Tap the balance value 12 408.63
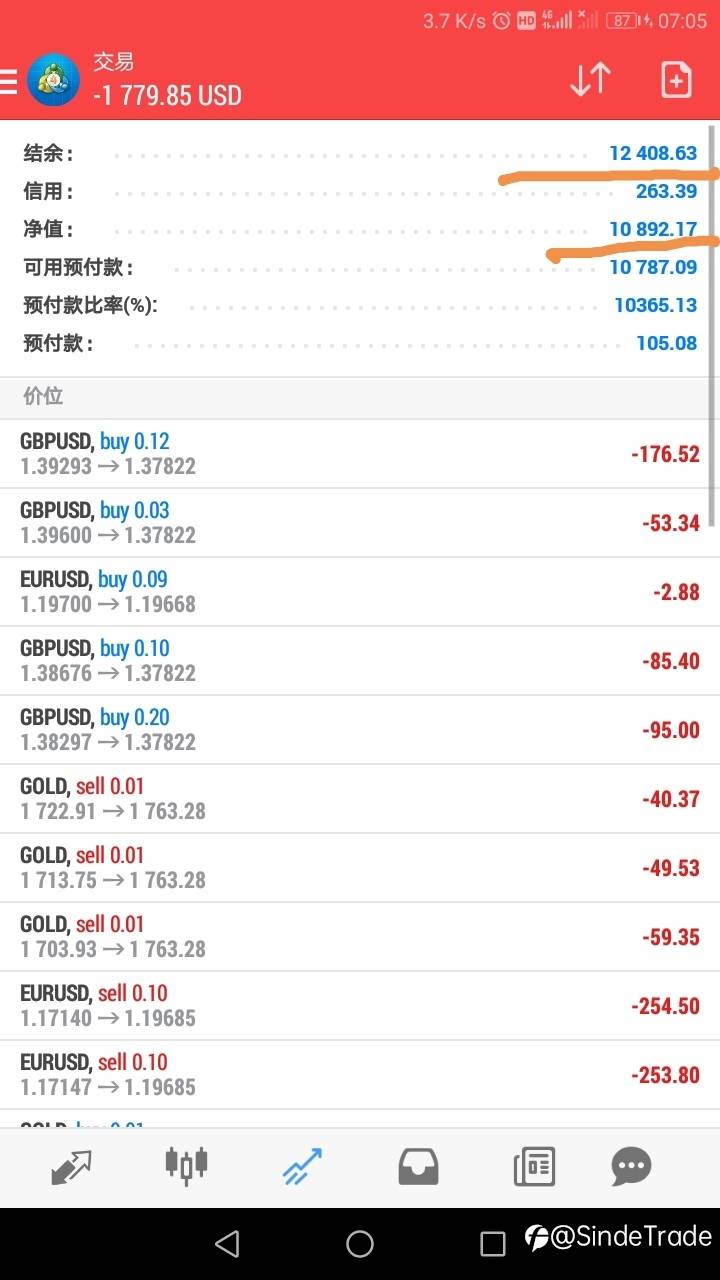Image resolution: width=720 pixels, height=1280 pixels. point(652,154)
